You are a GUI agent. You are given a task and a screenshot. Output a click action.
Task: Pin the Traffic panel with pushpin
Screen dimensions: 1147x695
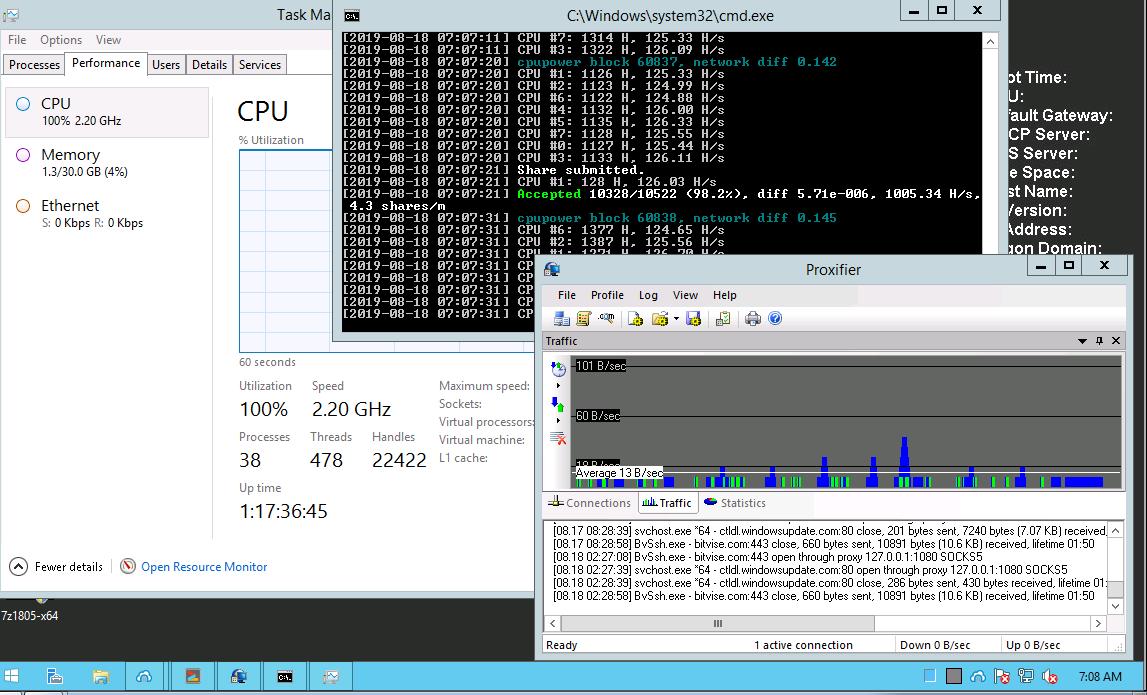1099,341
